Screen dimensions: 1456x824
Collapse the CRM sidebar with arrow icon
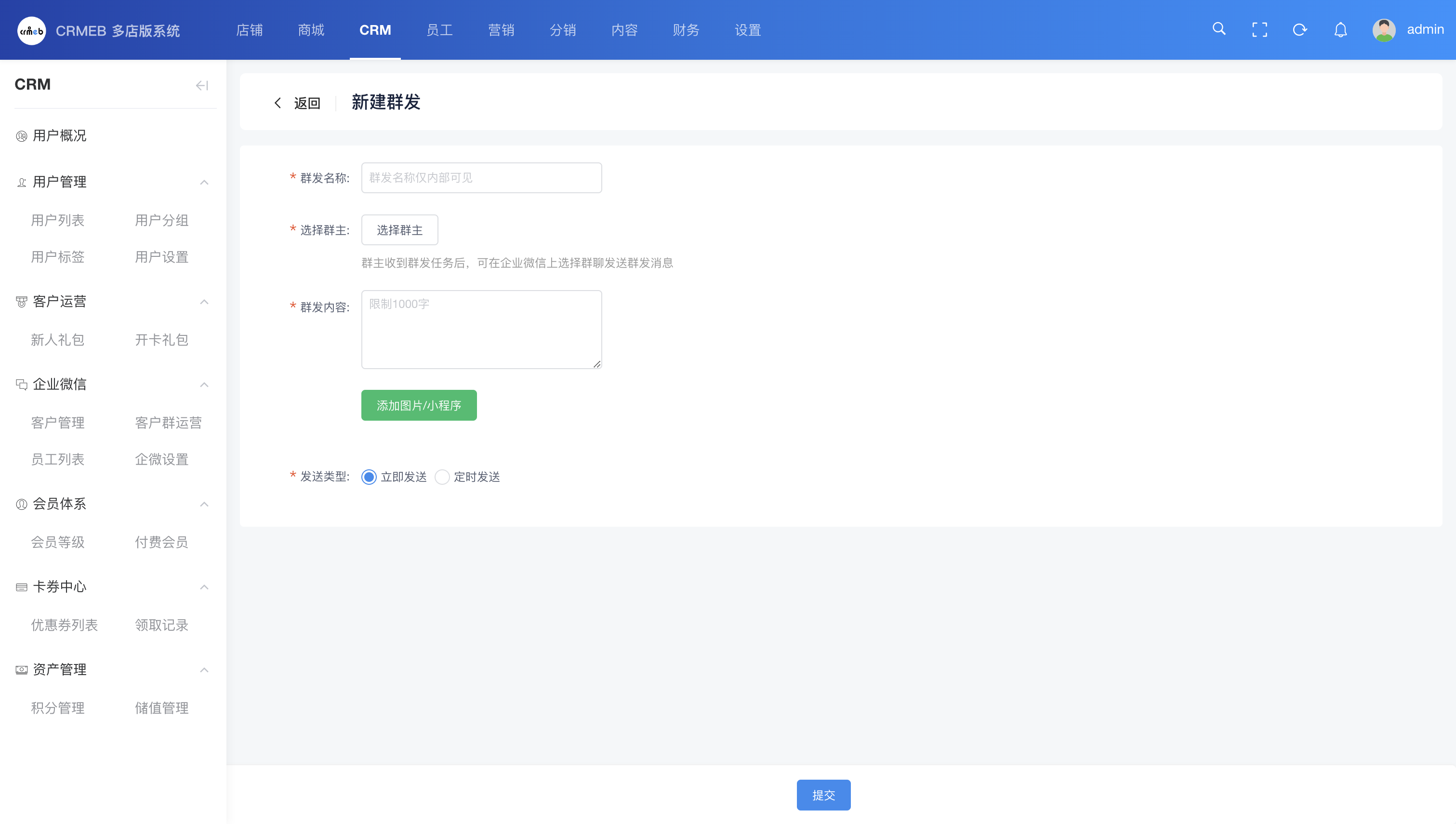[202, 85]
